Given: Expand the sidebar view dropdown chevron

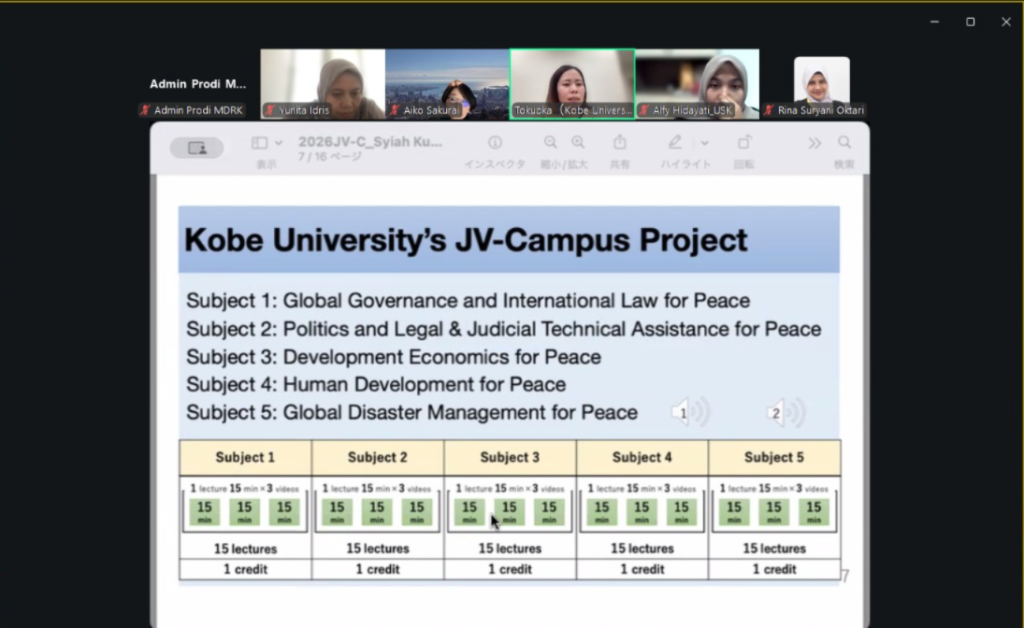Looking at the screenshot, I should click(x=278, y=142).
